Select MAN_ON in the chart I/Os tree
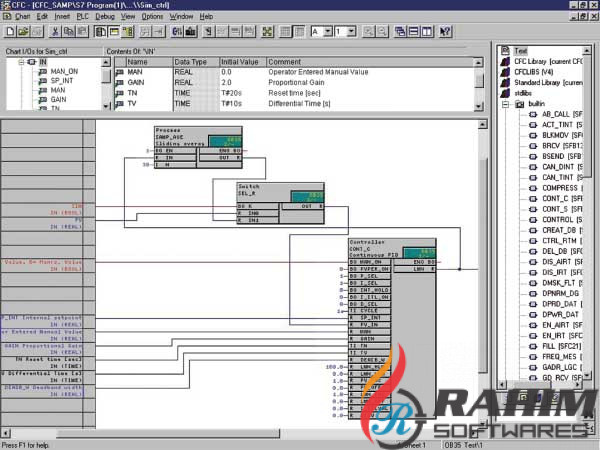 point(64,72)
